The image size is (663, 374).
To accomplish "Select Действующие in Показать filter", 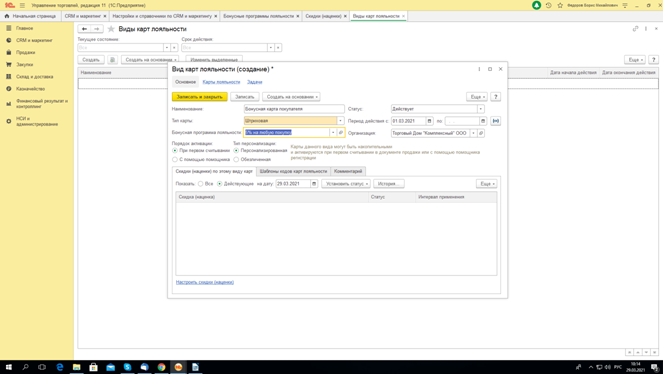I will (219, 184).
